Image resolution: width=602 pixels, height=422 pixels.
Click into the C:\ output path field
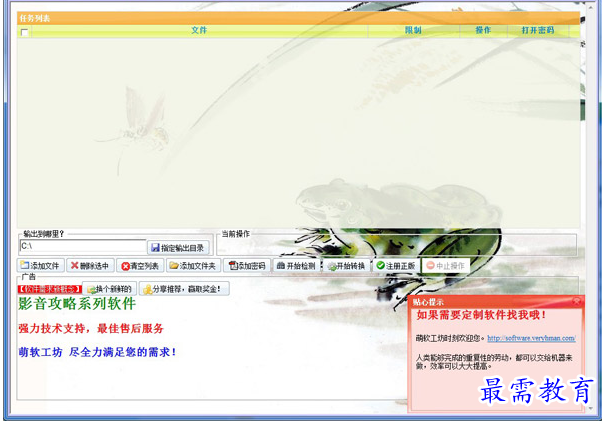83,246
